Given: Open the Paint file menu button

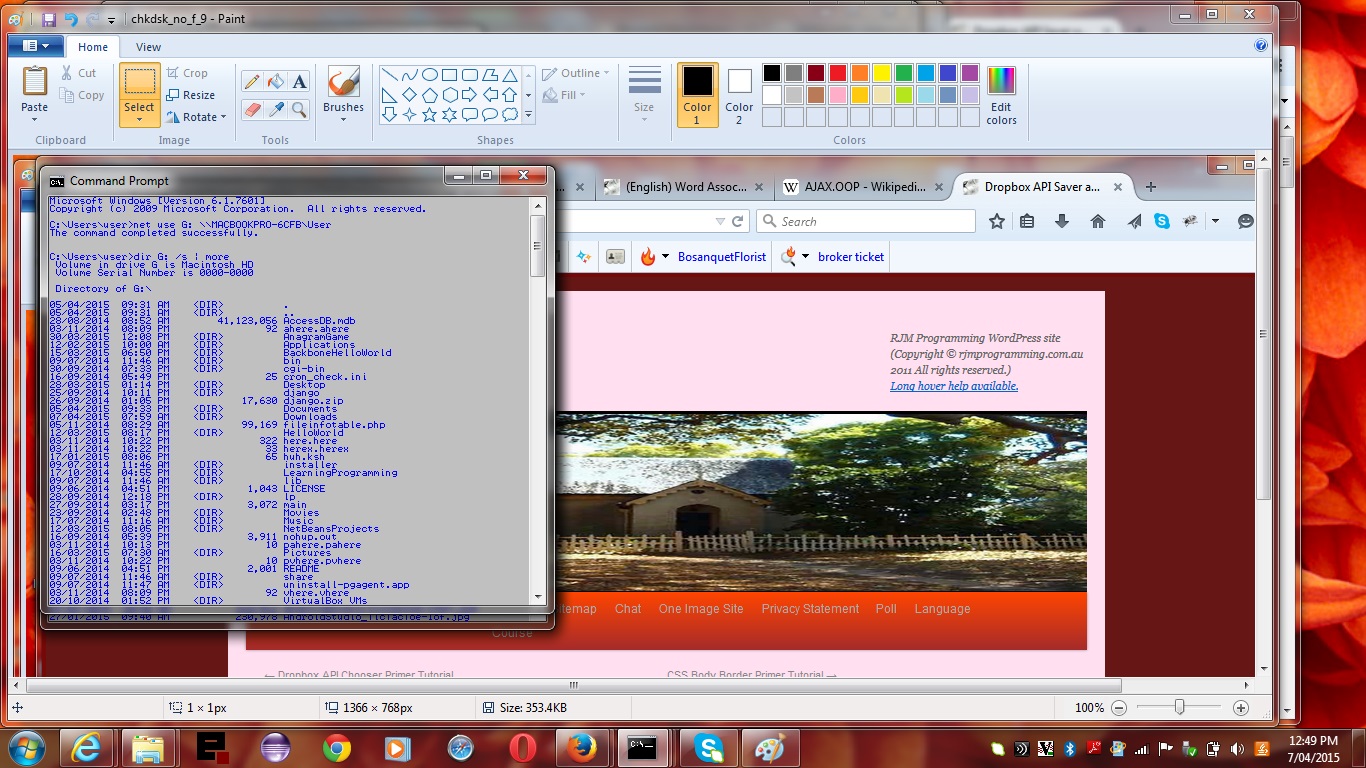Looking at the screenshot, I should (x=36, y=46).
